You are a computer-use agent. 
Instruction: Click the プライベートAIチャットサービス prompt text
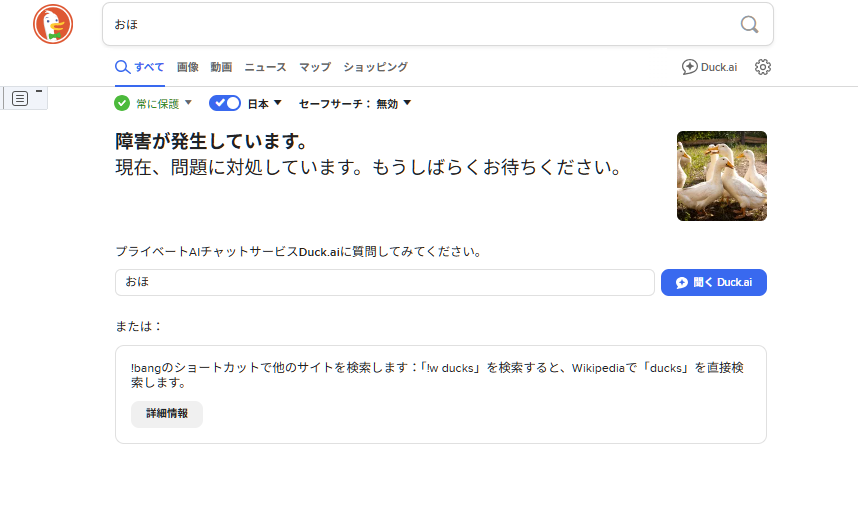(299, 252)
